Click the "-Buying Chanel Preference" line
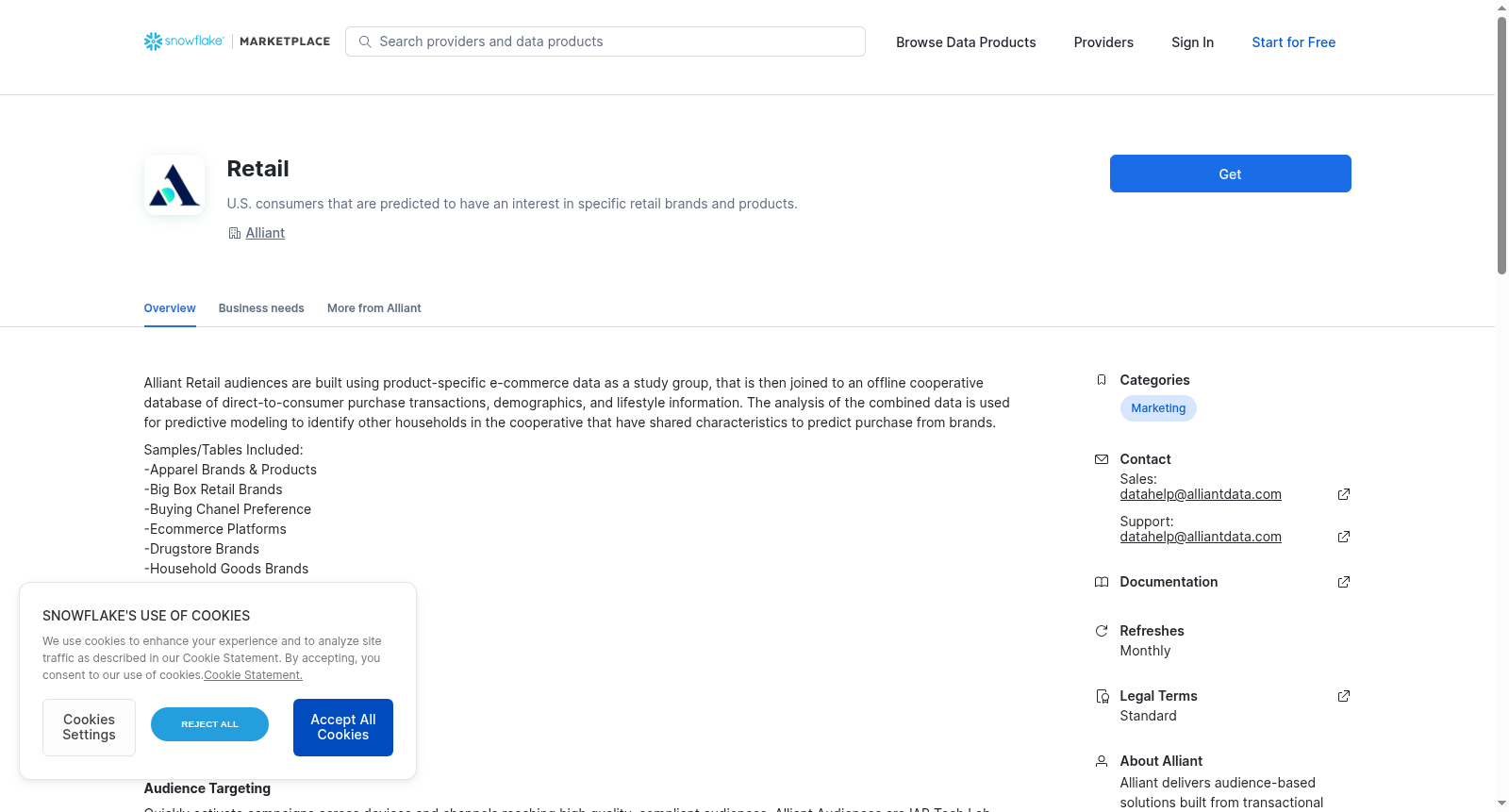The width and height of the screenshot is (1509, 812). point(227,509)
